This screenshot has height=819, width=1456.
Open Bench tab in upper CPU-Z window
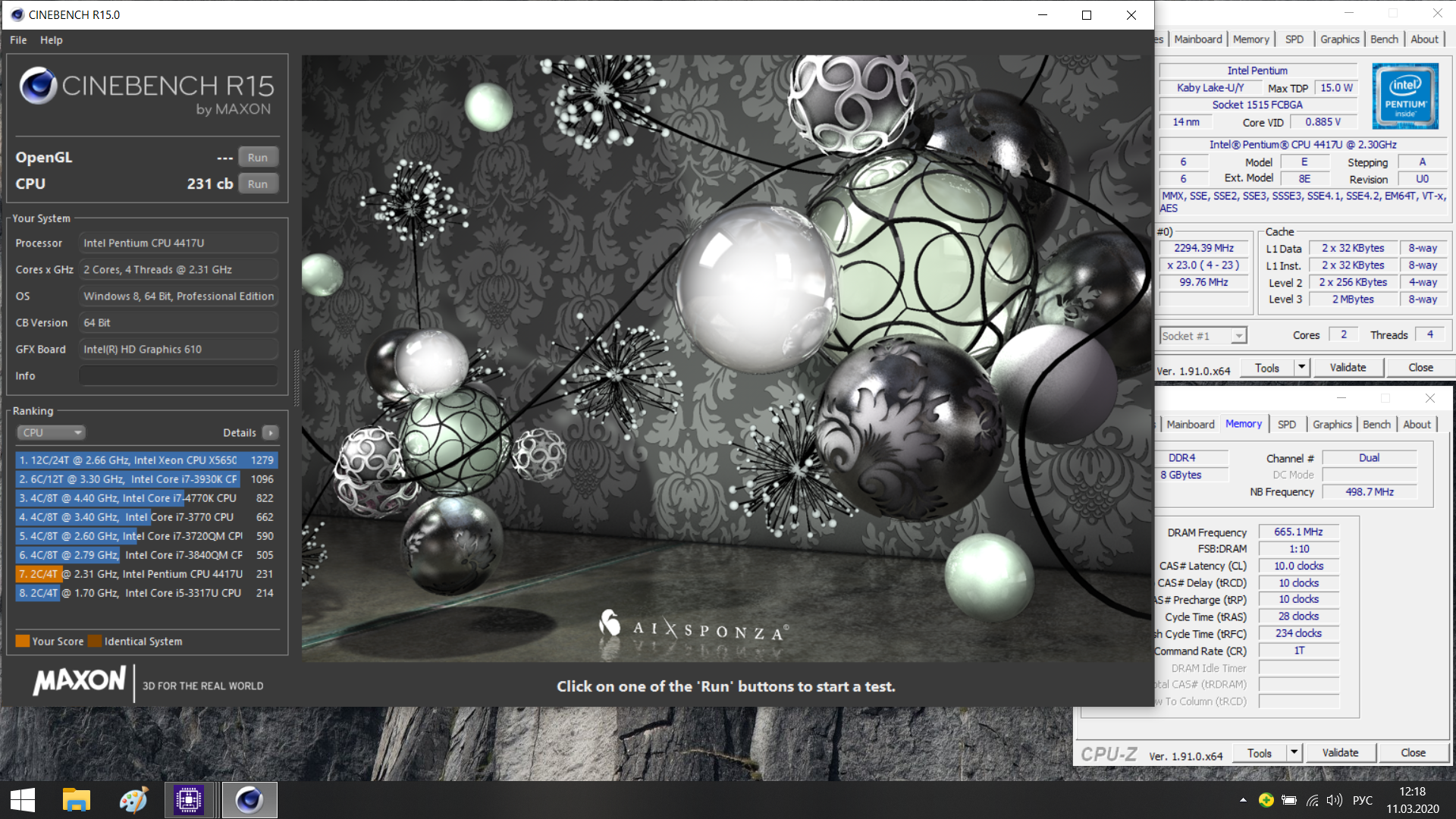(1385, 39)
